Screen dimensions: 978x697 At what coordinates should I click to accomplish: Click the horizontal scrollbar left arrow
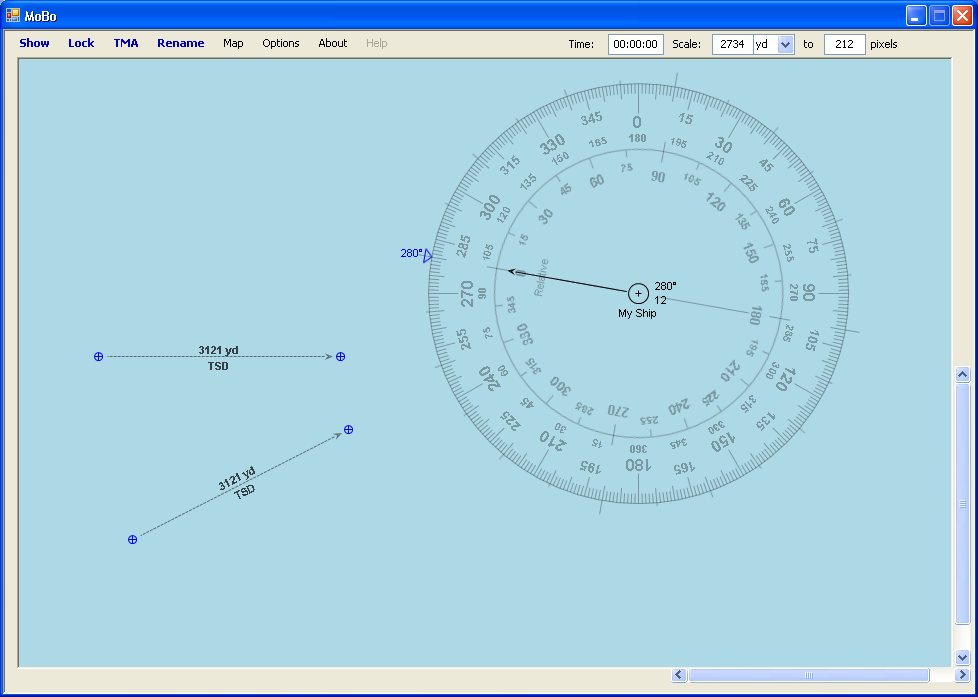coord(679,675)
